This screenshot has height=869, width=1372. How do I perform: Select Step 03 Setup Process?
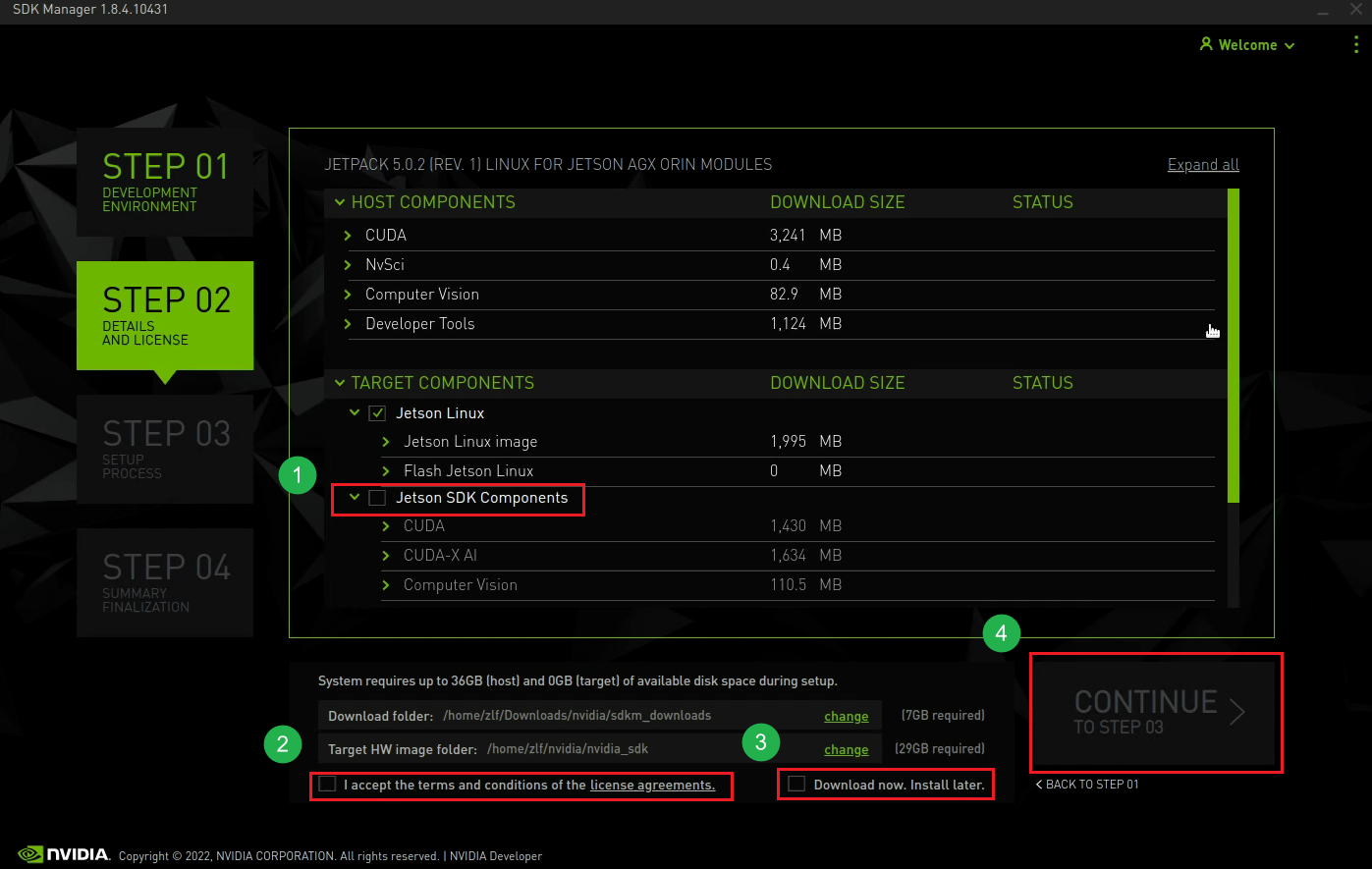165,449
